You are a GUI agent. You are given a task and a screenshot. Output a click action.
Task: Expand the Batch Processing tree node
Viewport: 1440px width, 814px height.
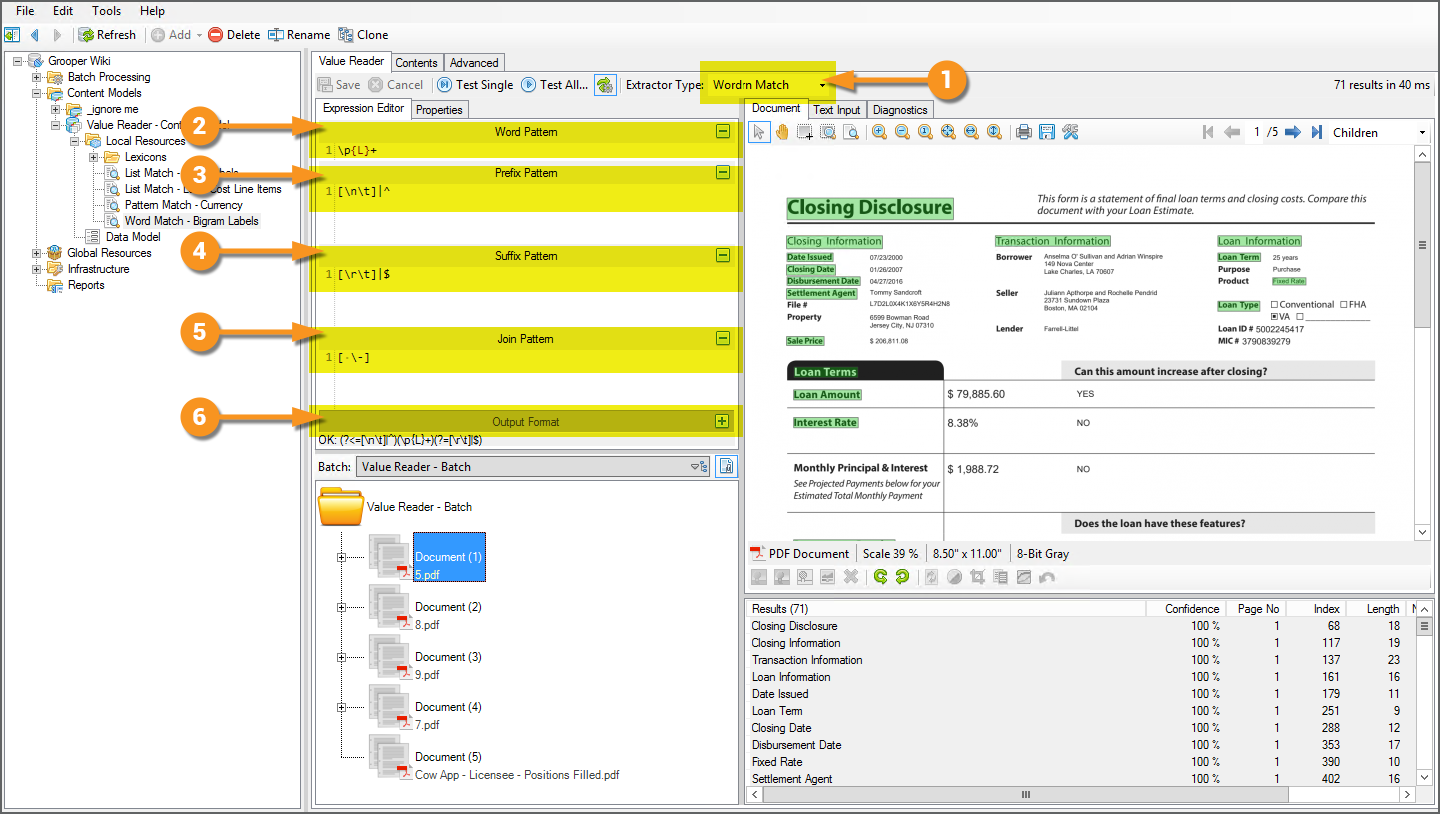(38, 77)
